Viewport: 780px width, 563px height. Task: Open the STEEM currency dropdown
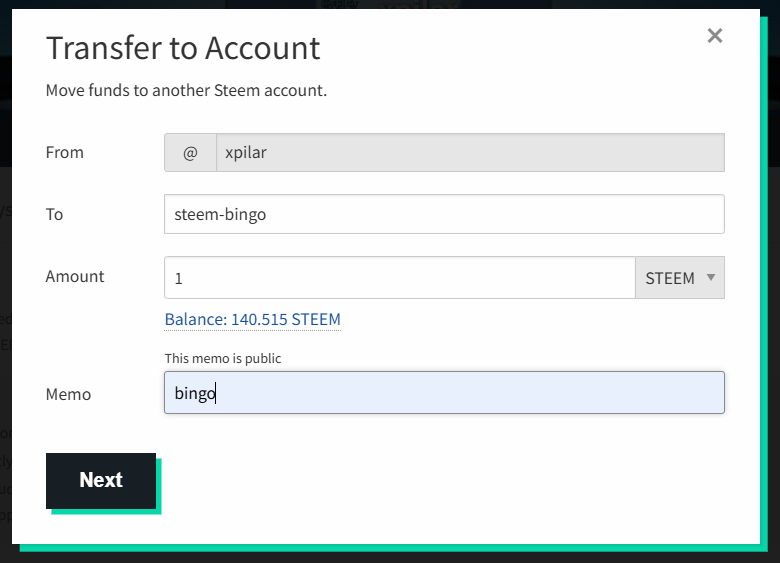pos(680,278)
